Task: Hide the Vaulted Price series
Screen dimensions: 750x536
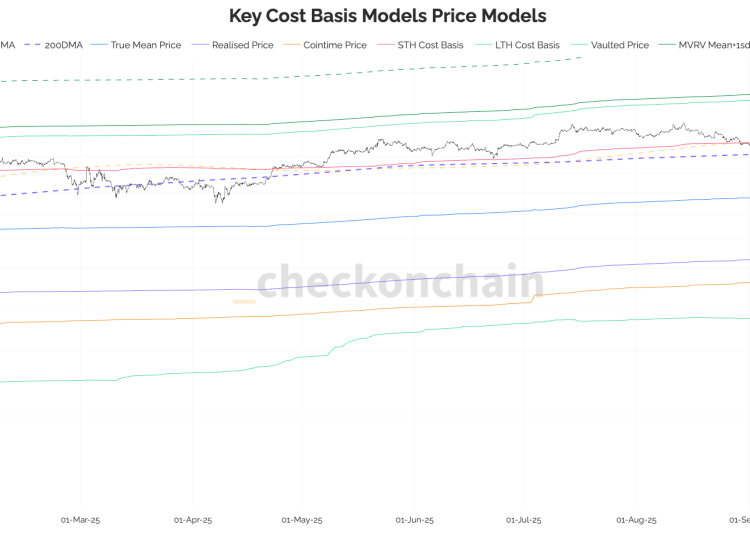Action: click(619, 45)
